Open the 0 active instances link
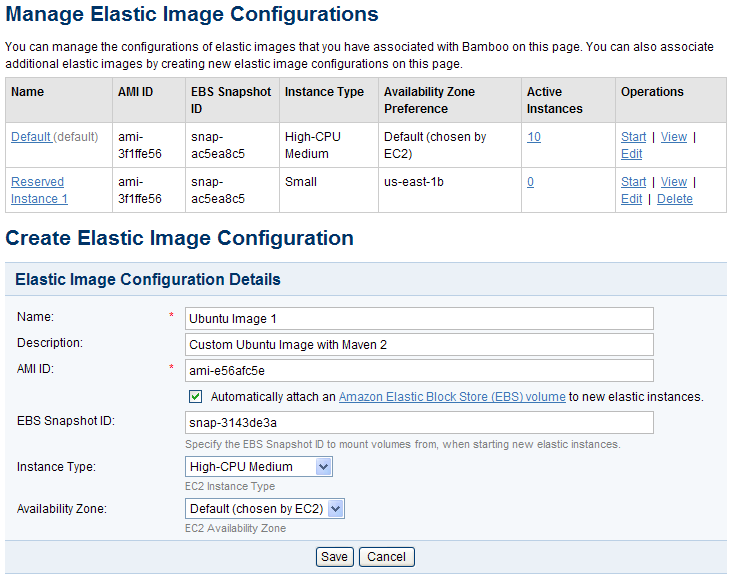 point(530,182)
